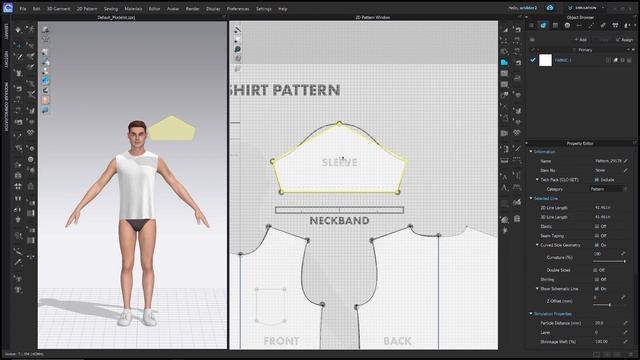Open the Category dropdown showing Pattern
The width and height of the screenshot is (640, 360).
point(609,189)
